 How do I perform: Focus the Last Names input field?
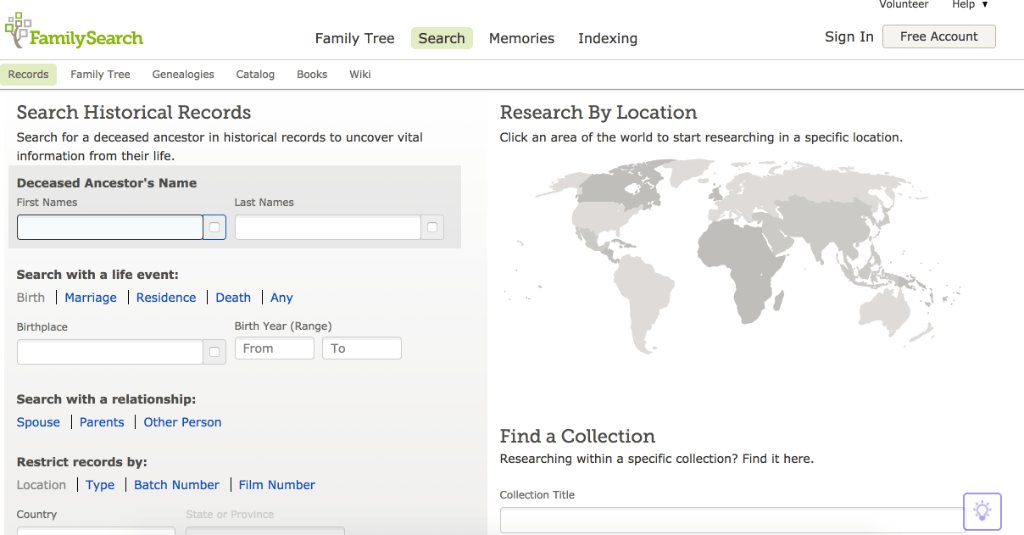(x=328, y=227)
